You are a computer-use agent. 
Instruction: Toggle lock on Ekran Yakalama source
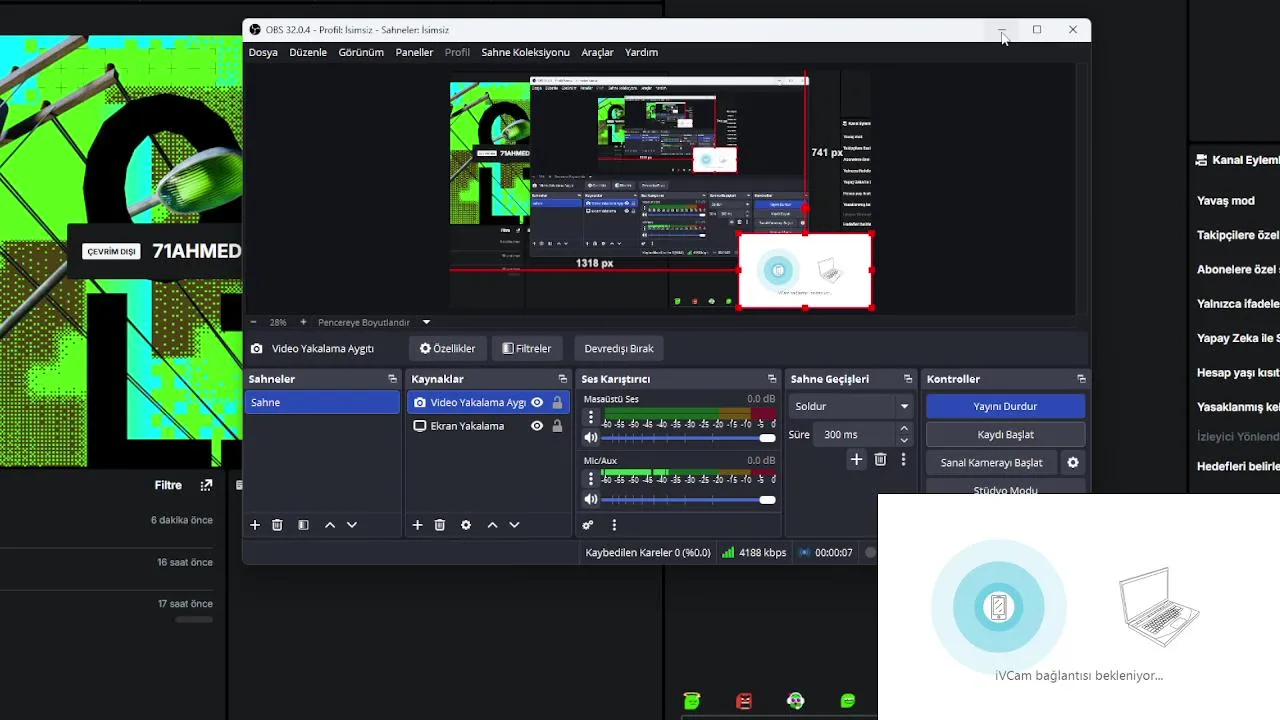(x=557, y=426)
